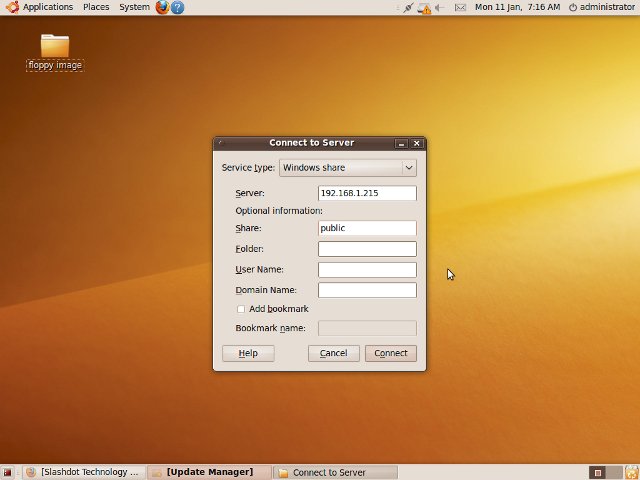Click the Show Desktop icon in bottom panel

tap(7, 472)
